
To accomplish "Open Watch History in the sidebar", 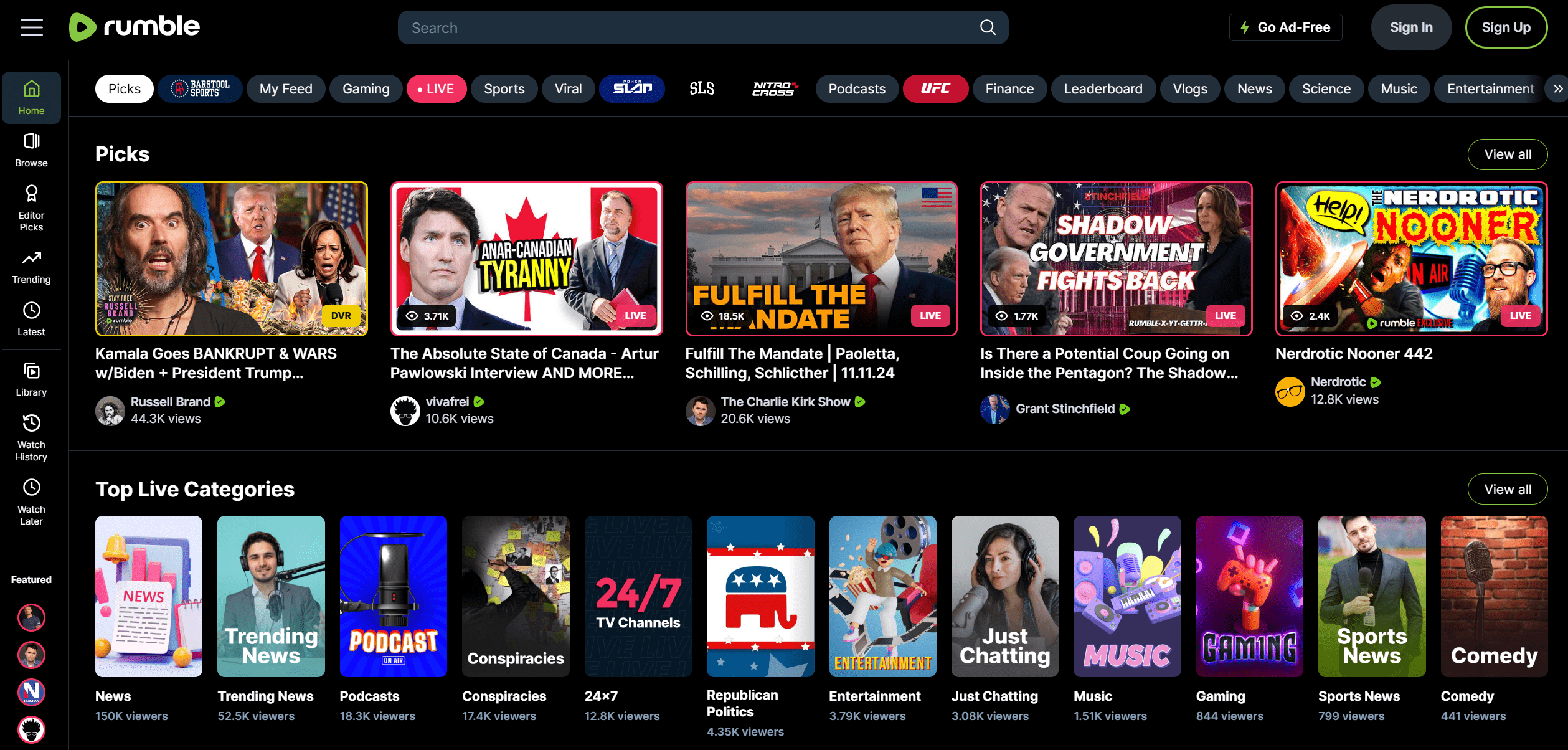I will 31,437.
